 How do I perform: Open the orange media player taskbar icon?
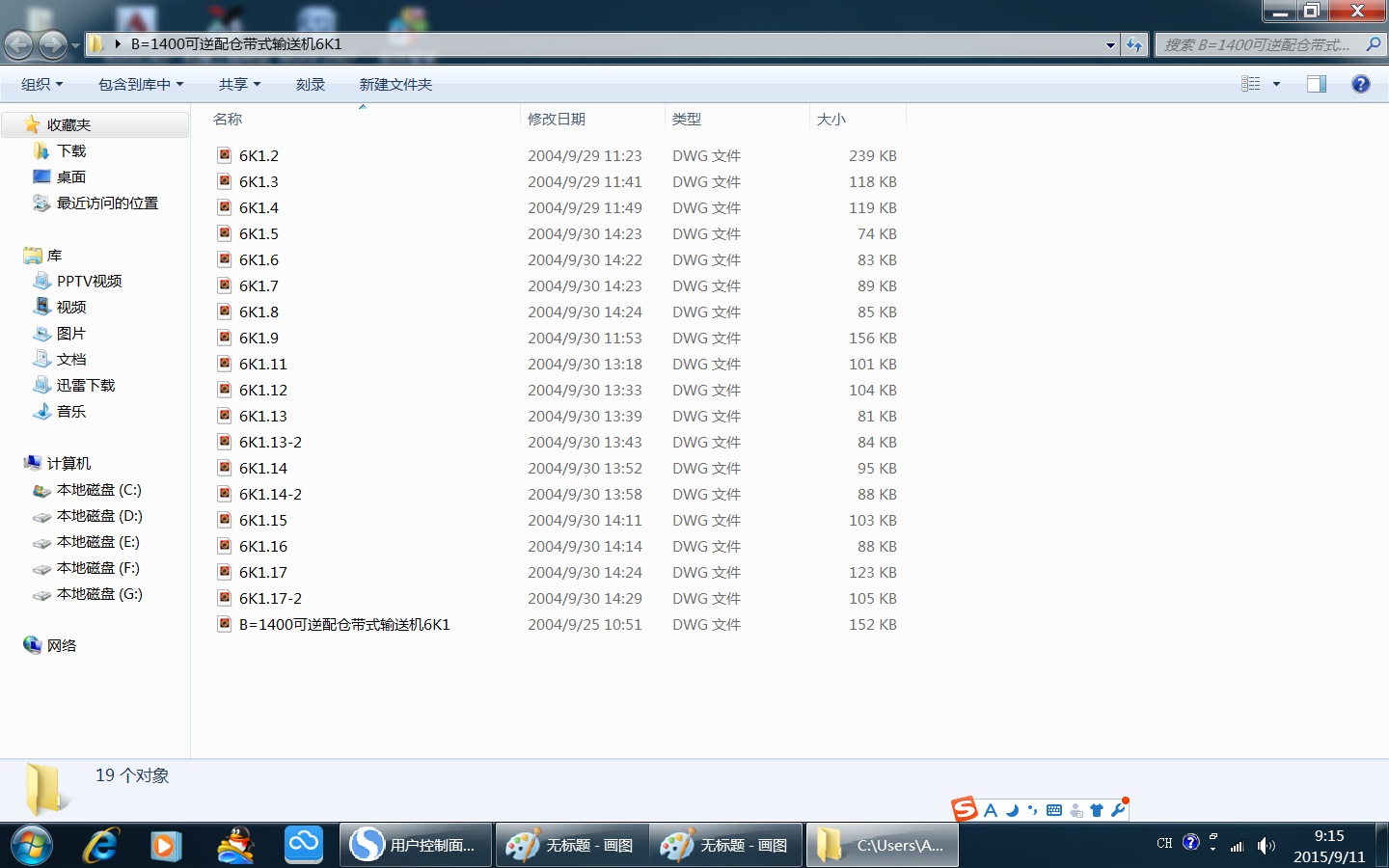point(166,846)
